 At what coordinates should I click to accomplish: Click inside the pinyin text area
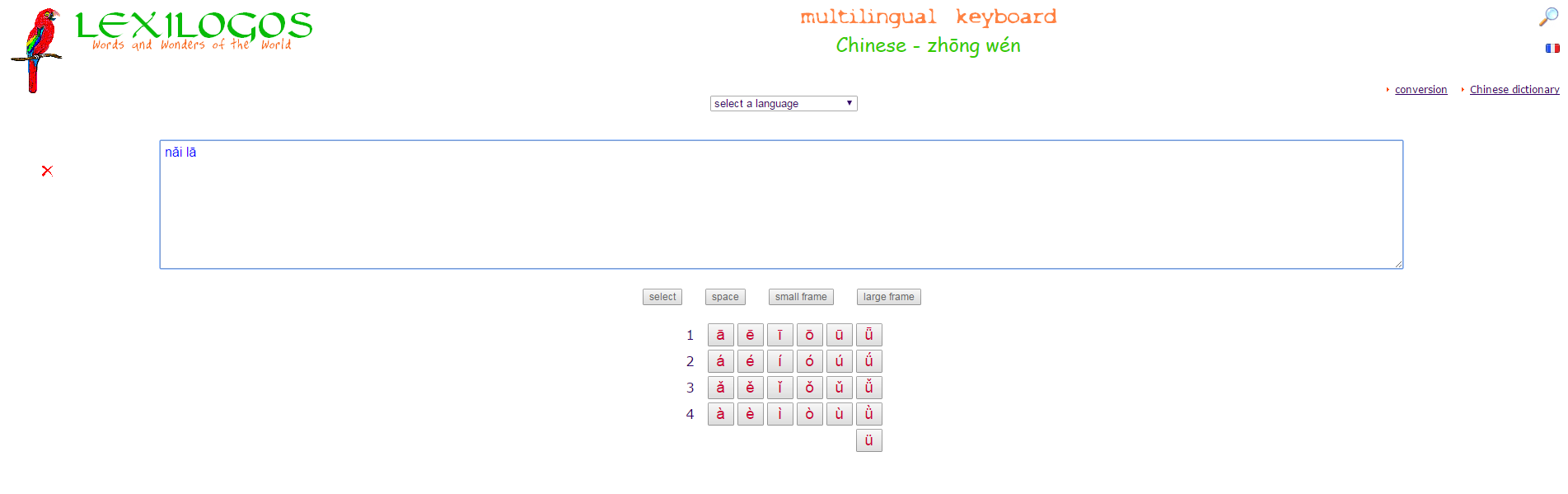(x=780, y=205)
